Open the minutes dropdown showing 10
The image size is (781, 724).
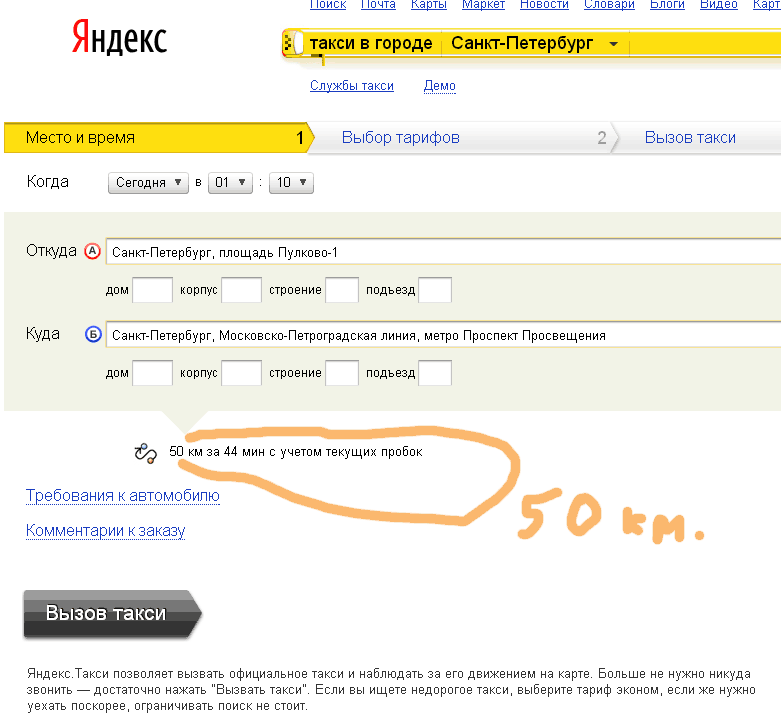tap(291, 183)
